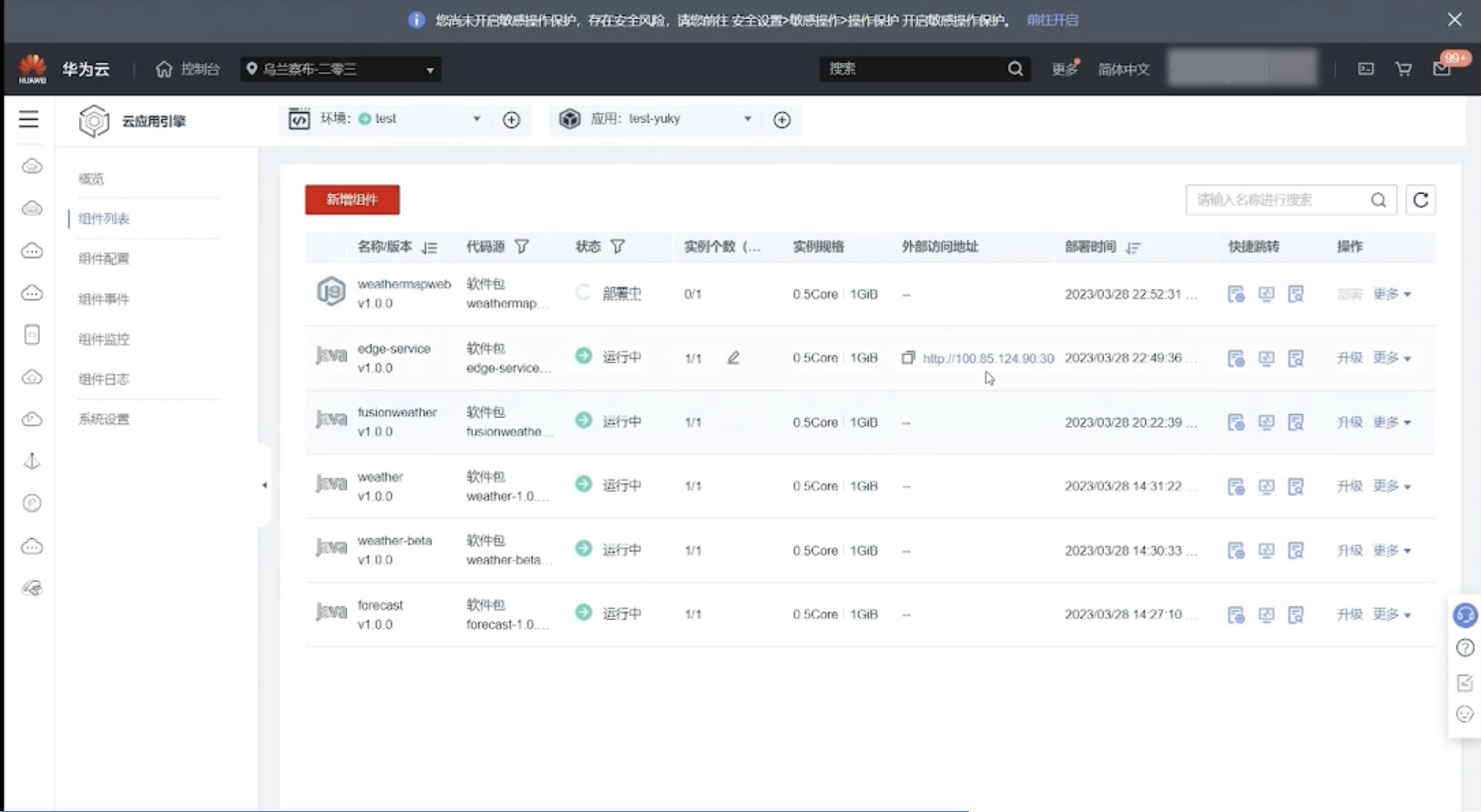Expand More actions for edge-service
The height and width of the screenshot is (812, 1481).
point(1392,359)
